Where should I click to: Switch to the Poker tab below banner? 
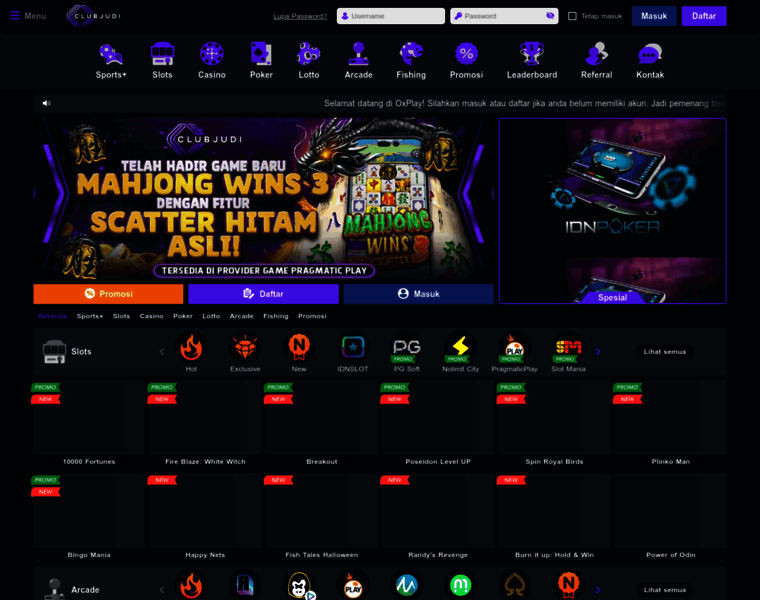pos(183,316)
